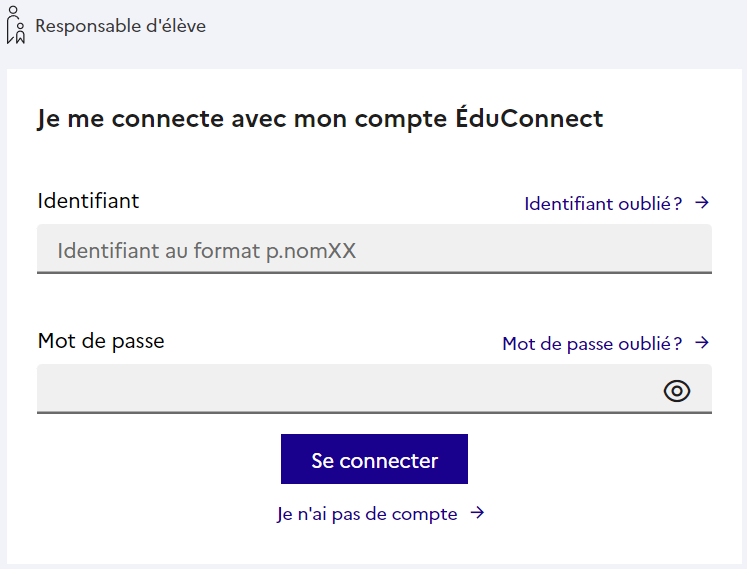The image size is (747, 569).
Task: Click the word ÉduConnect in the title
Action: [529, 117]
